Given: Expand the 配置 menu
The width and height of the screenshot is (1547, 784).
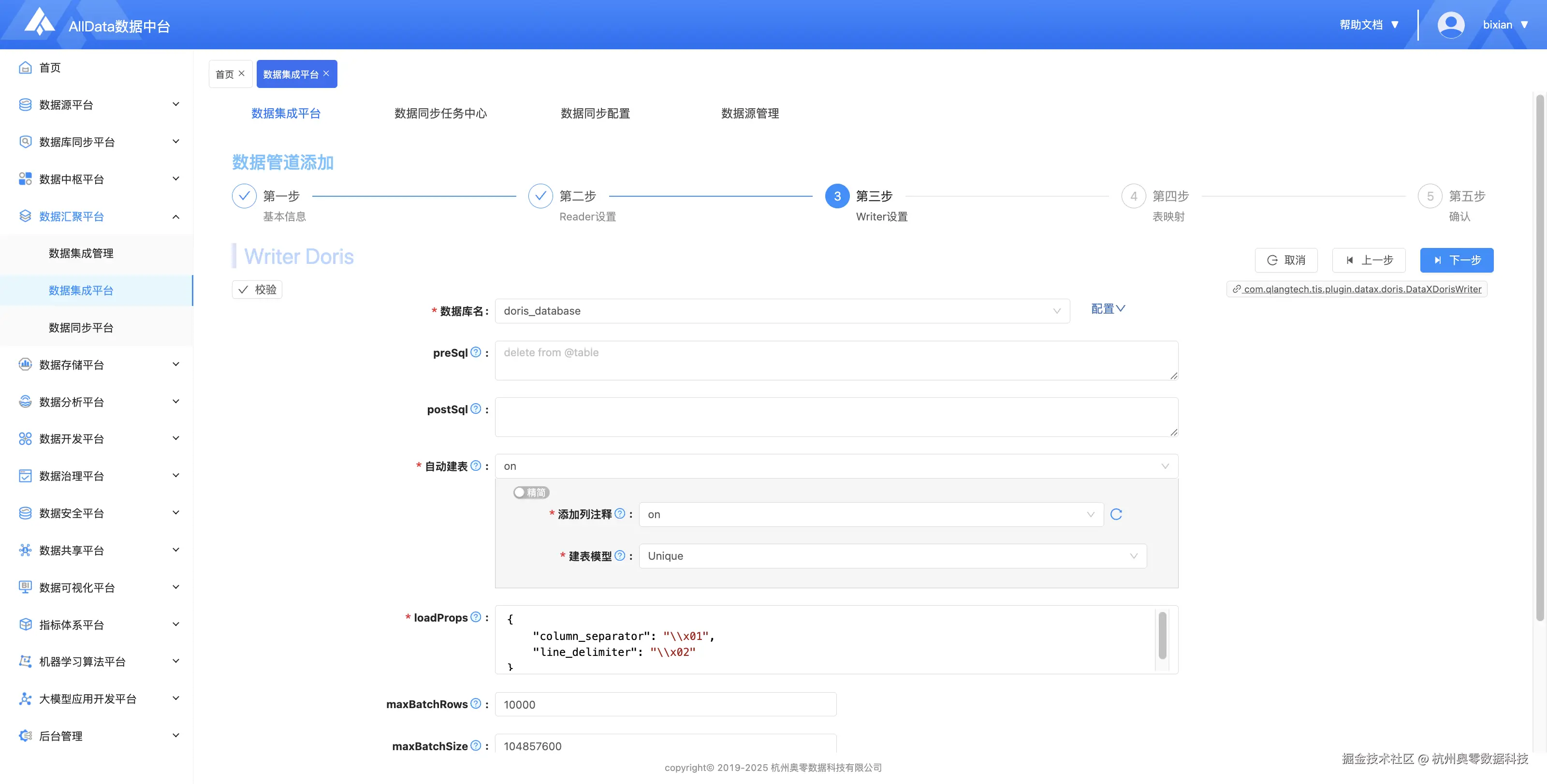Looking at the screenshot, I should pos(1108,308).
